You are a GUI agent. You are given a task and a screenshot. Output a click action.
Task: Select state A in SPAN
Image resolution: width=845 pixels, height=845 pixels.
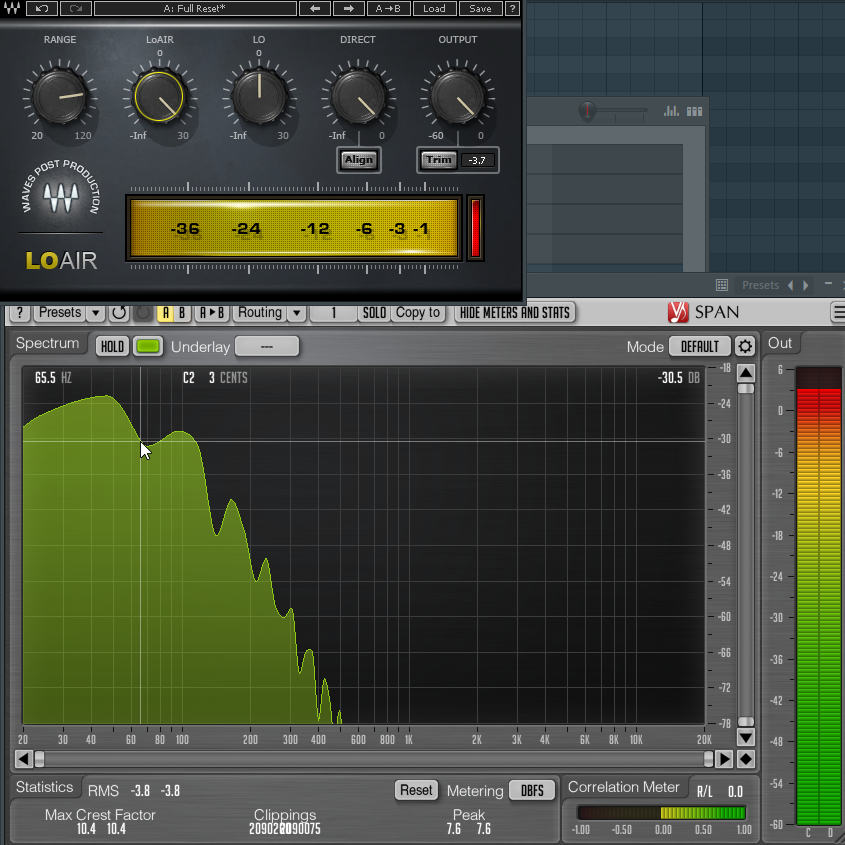tap(165, 313)
